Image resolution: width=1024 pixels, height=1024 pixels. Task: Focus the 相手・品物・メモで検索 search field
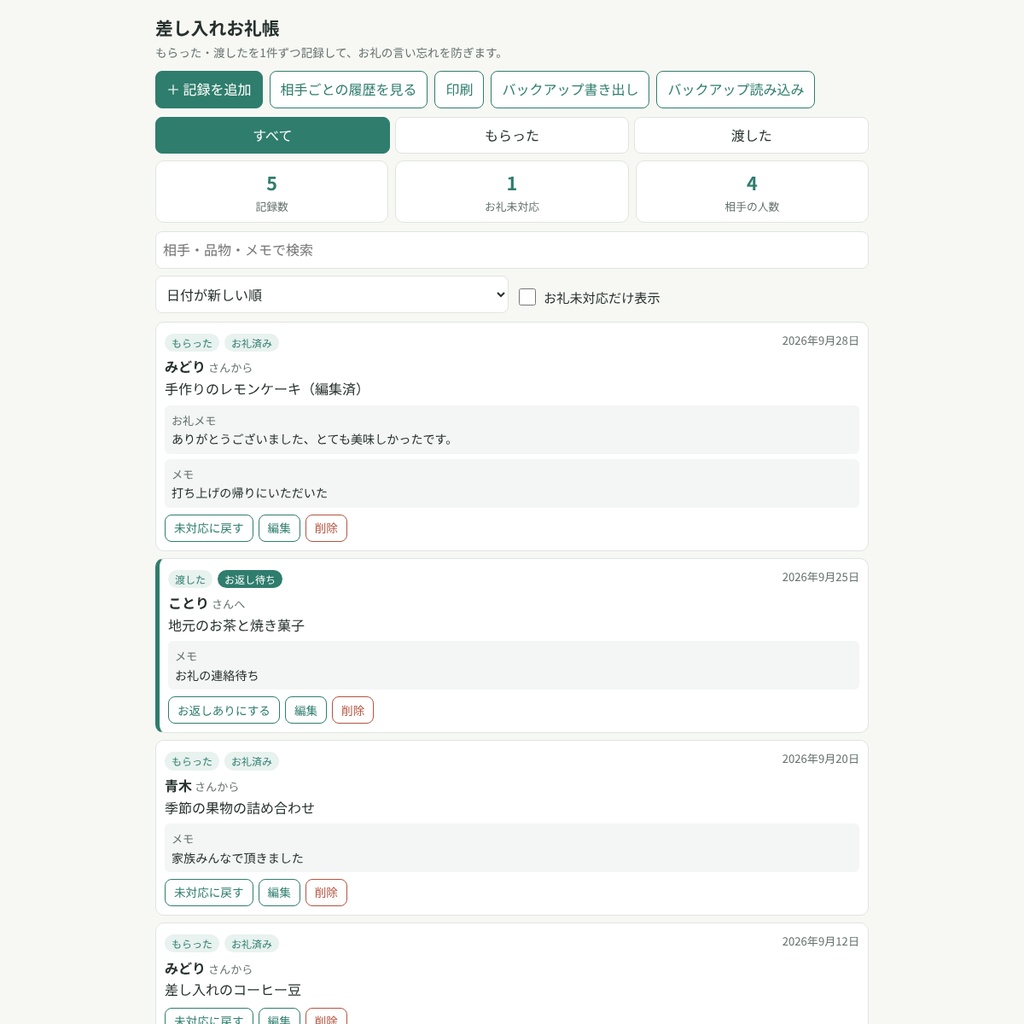tap(512, 250)
